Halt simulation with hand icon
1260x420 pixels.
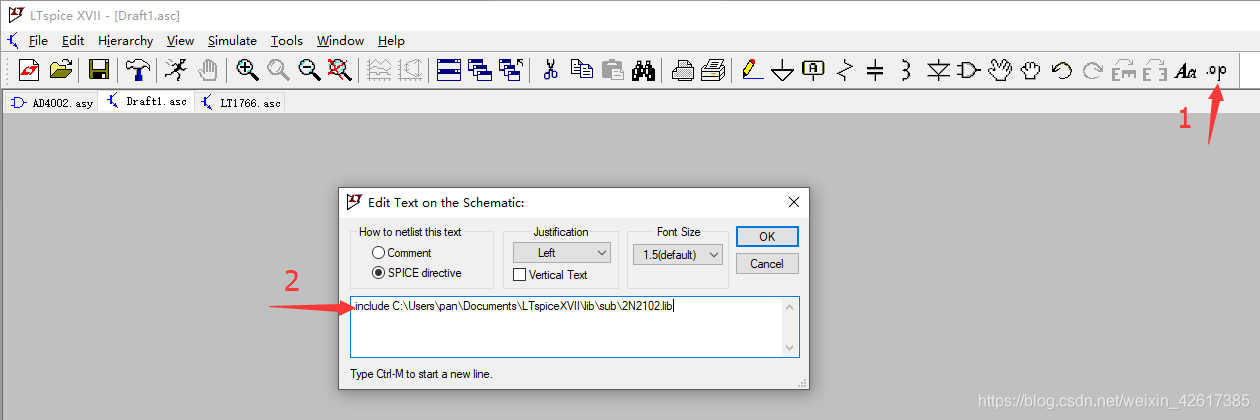207,70
